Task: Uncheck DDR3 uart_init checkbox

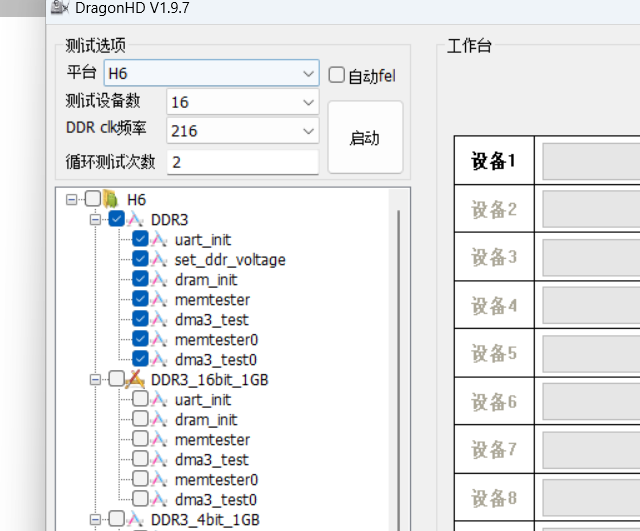Action: pos(140,239)
